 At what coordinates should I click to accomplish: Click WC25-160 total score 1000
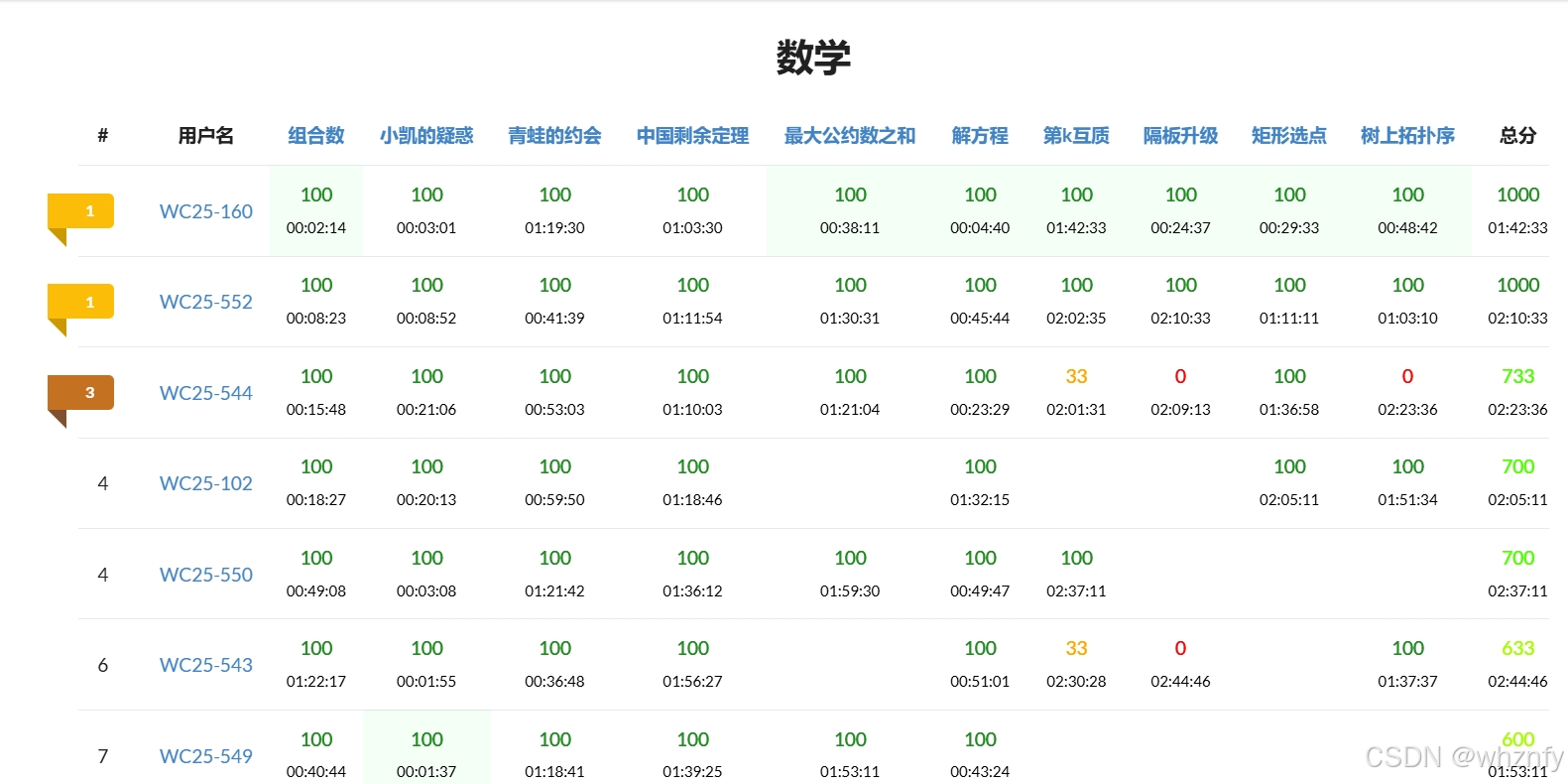click(x=1517, y=195)
